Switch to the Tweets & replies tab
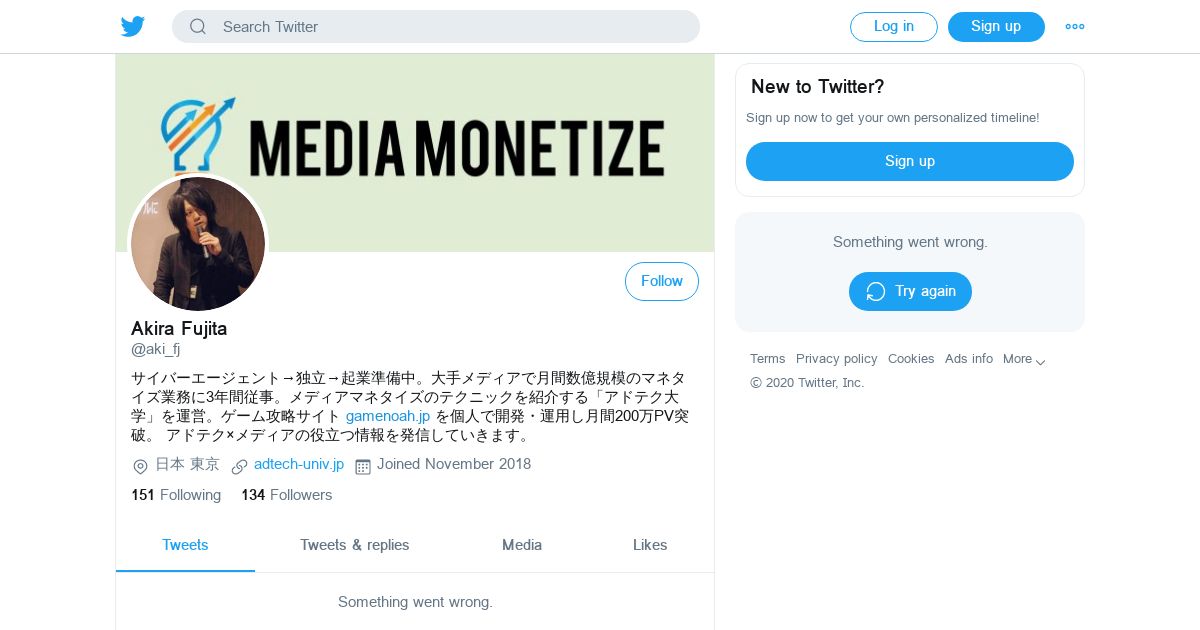Viewport: 1200px width, 630px height. (354, 545)
